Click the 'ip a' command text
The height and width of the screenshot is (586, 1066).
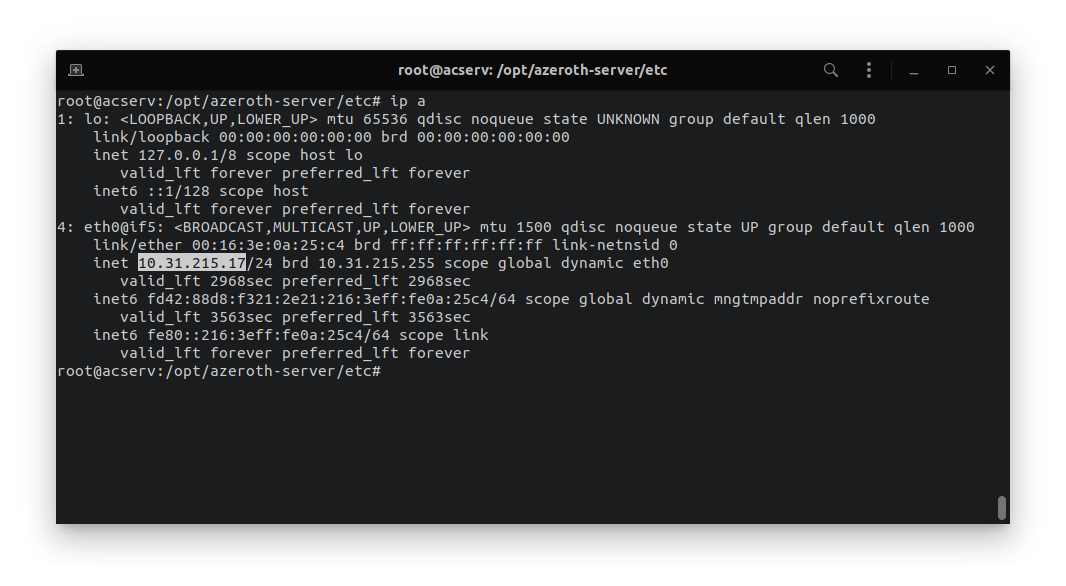point(407,101)
